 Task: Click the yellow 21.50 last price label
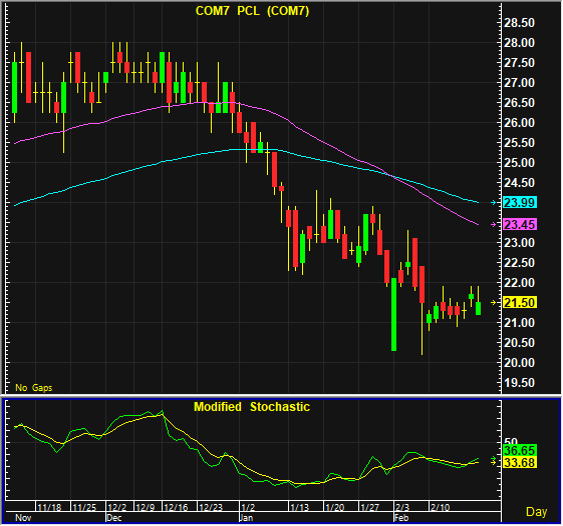(520, 303)
